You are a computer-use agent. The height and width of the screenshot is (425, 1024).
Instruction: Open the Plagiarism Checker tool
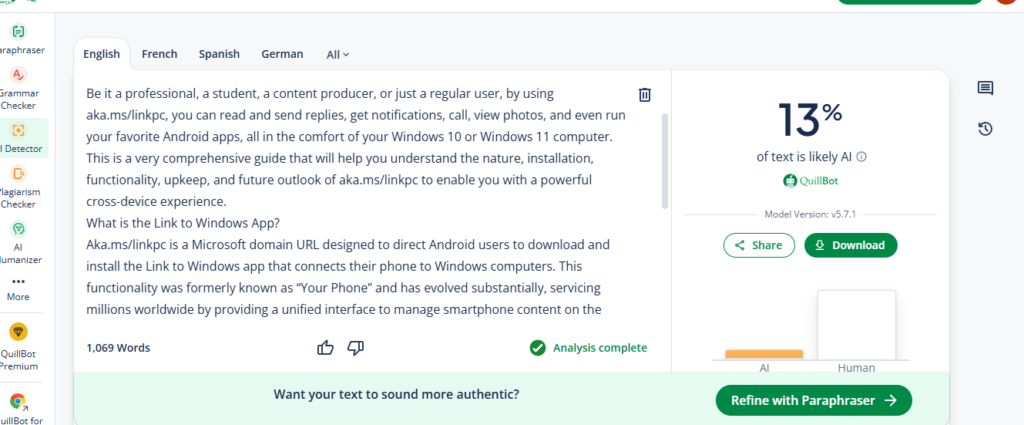tap(18, 174)
